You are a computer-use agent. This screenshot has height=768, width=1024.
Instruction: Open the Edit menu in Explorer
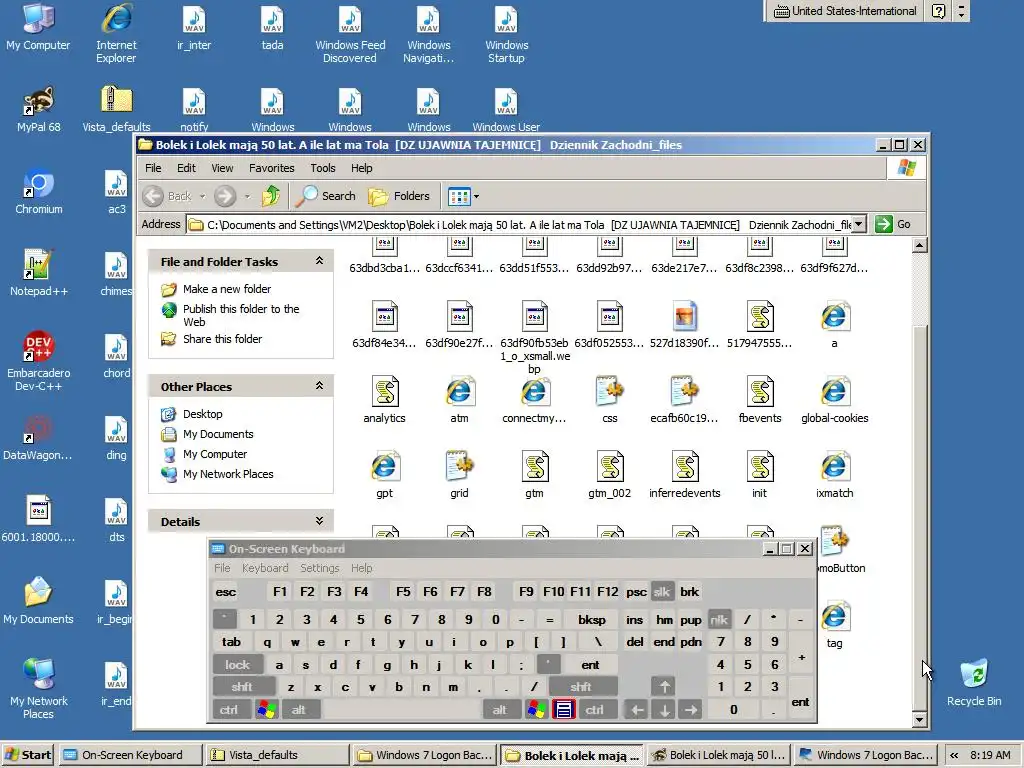(186, 168)
